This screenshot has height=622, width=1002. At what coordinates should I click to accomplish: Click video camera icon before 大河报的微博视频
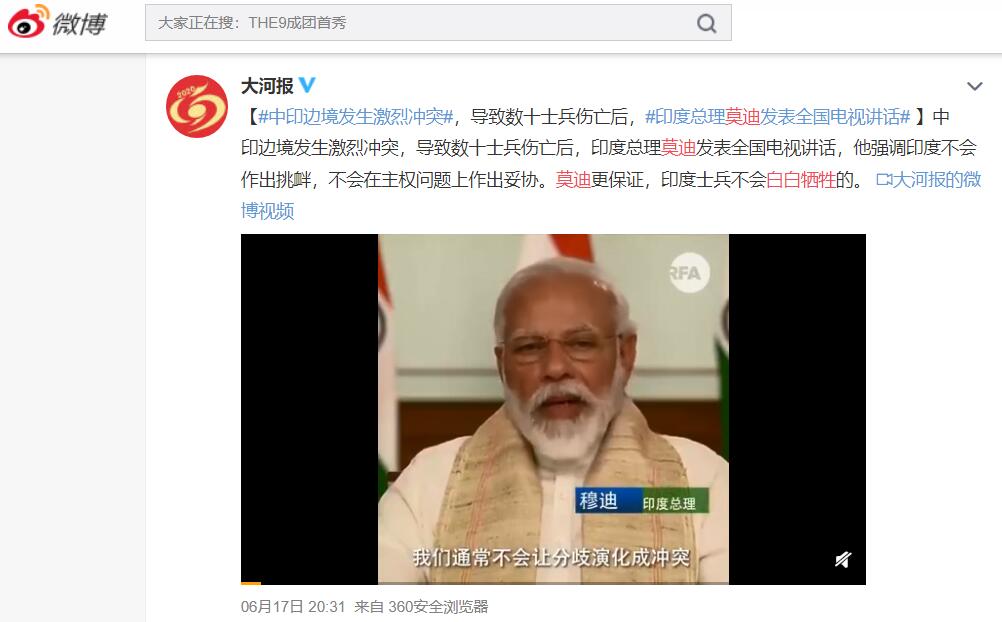[x=883, y=180]
